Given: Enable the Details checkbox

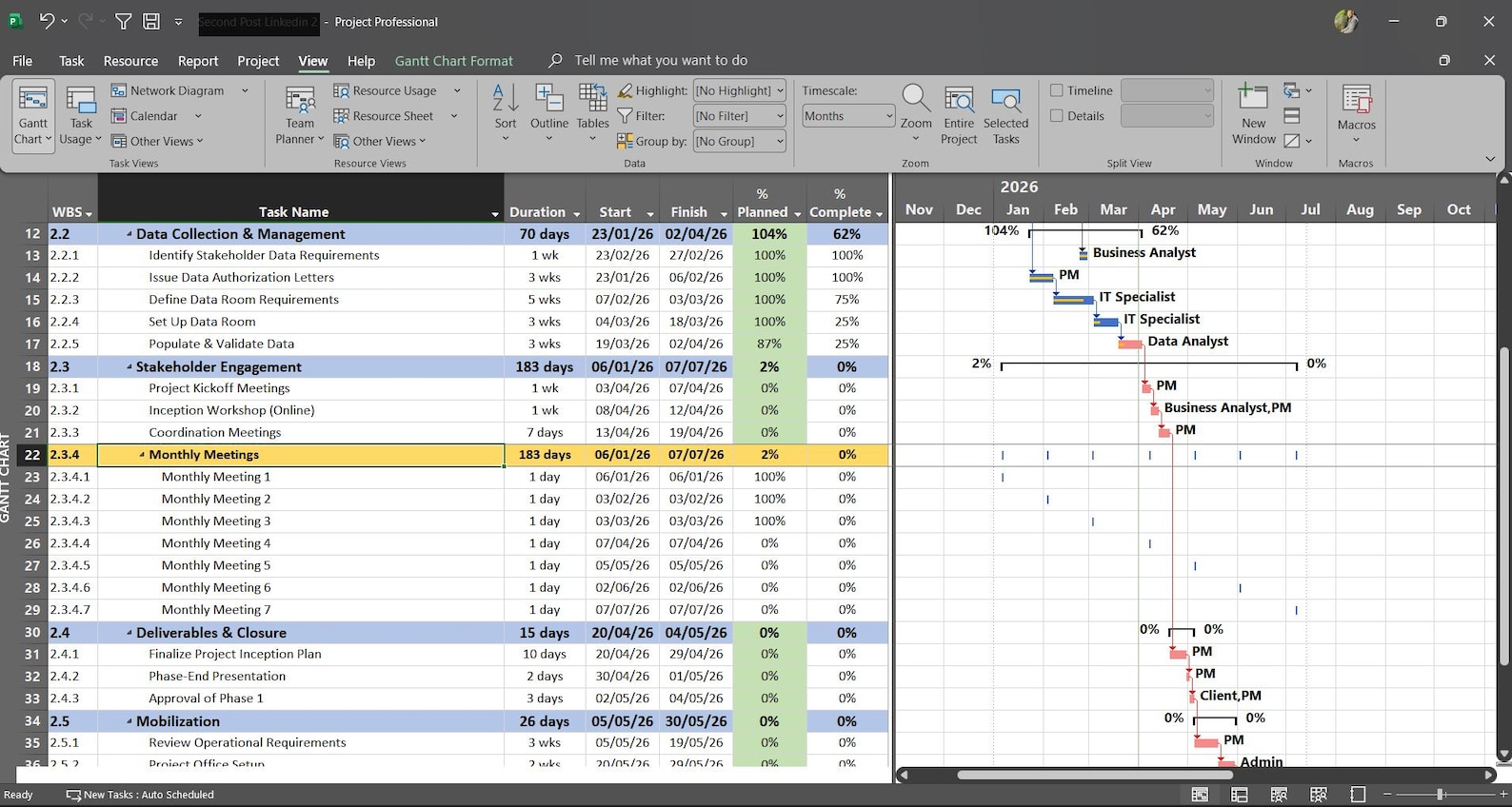Looking at the screenshot, I should 1056,116.
